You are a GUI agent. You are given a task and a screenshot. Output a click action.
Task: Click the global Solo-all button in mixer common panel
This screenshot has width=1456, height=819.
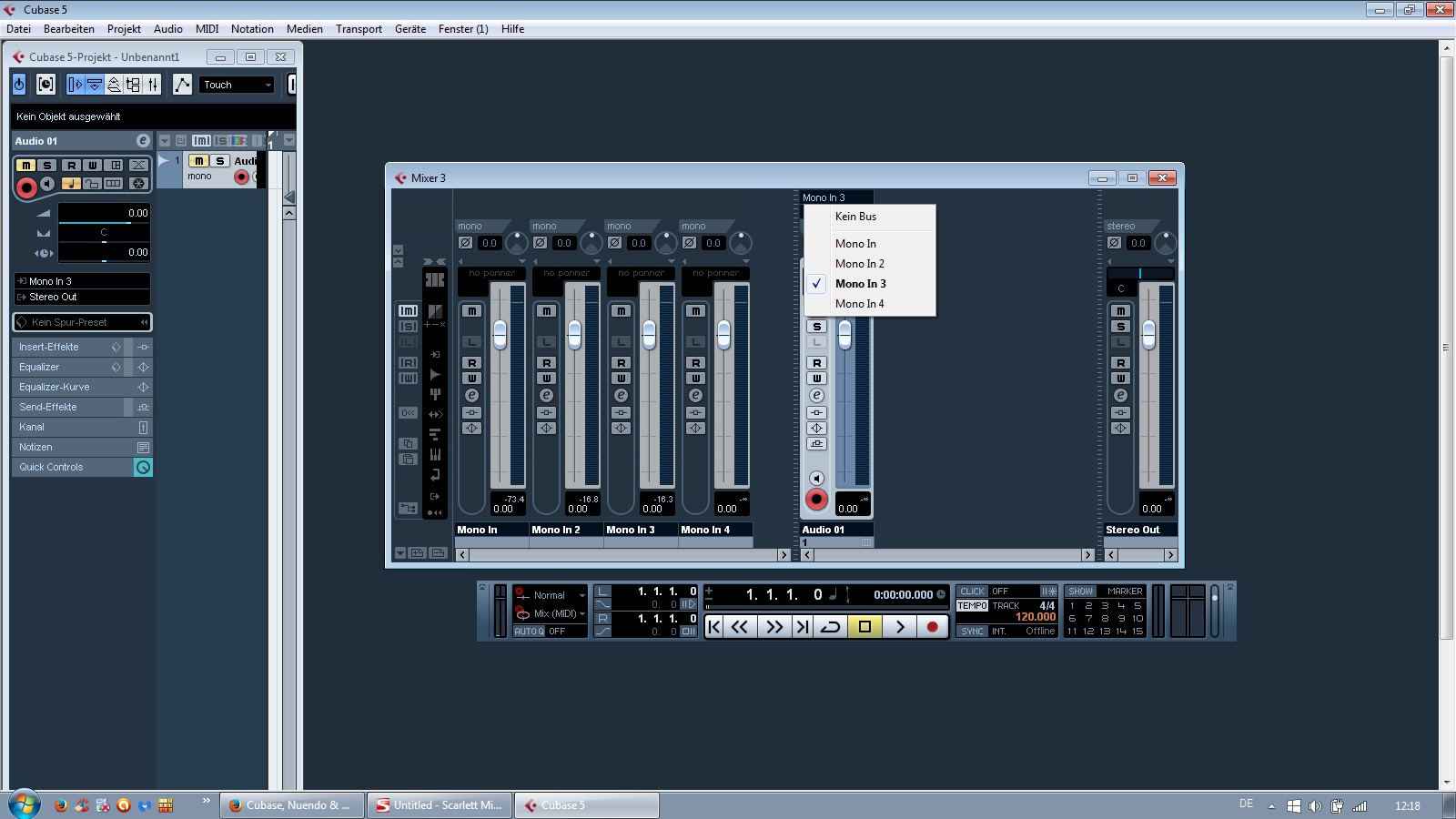[x=408, y=326]
